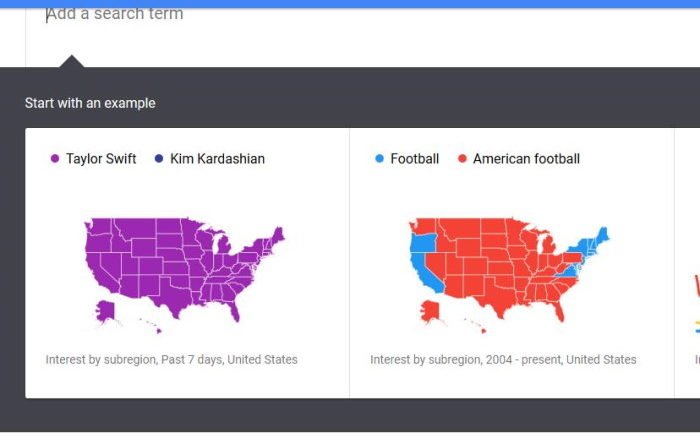Choose the American football term label
Viewport: 700px width, 440px height.
tap(526, 159)
